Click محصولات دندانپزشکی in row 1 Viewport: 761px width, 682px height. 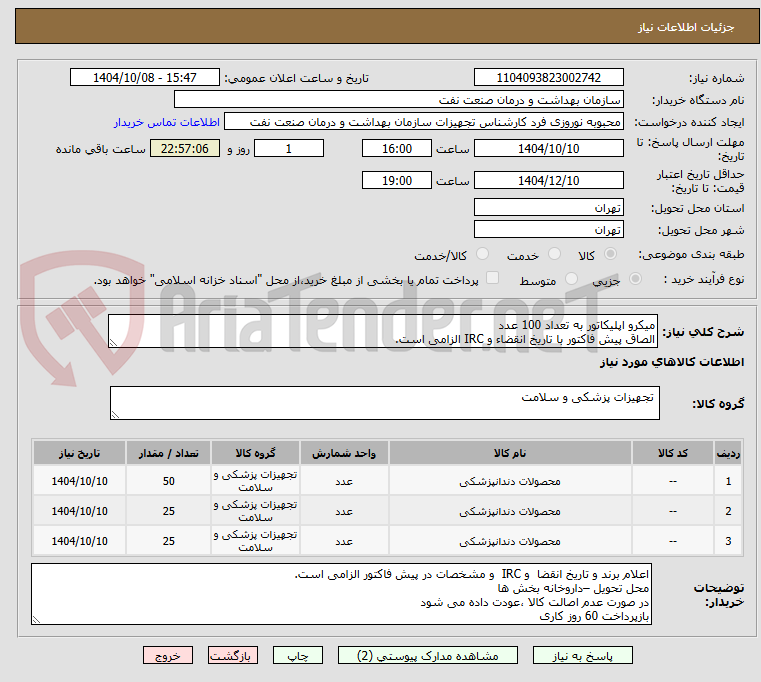pos(510,482)
